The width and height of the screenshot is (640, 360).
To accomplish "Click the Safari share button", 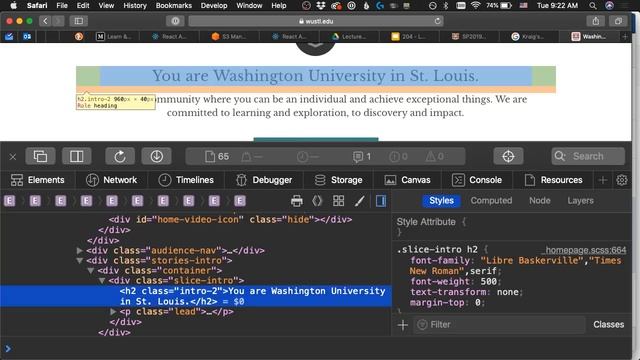I will [x=596, y=21].
